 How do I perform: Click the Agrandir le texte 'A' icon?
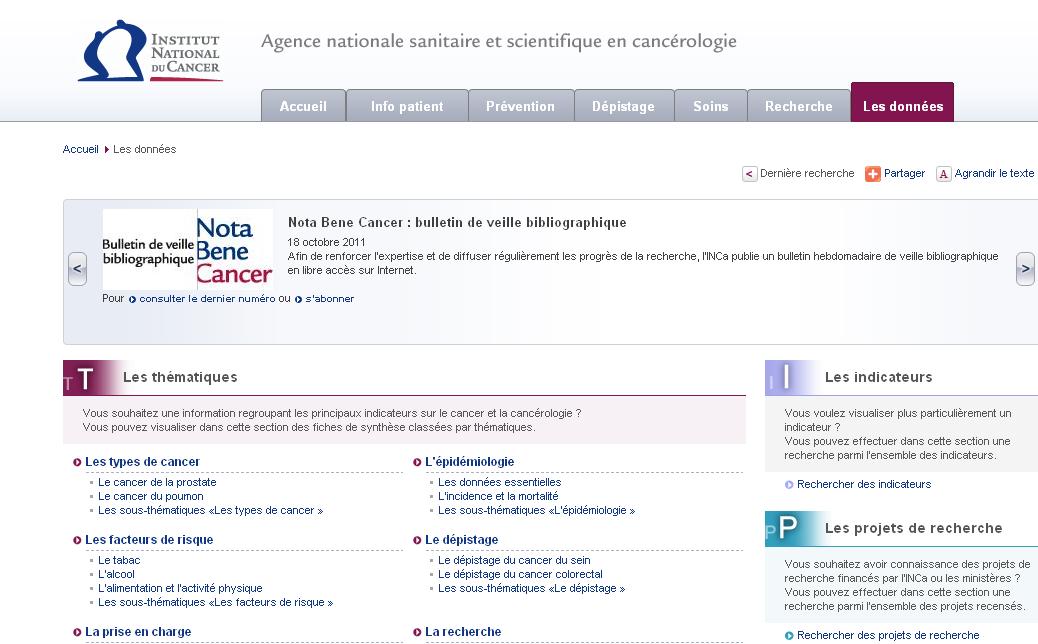point(943,174)
